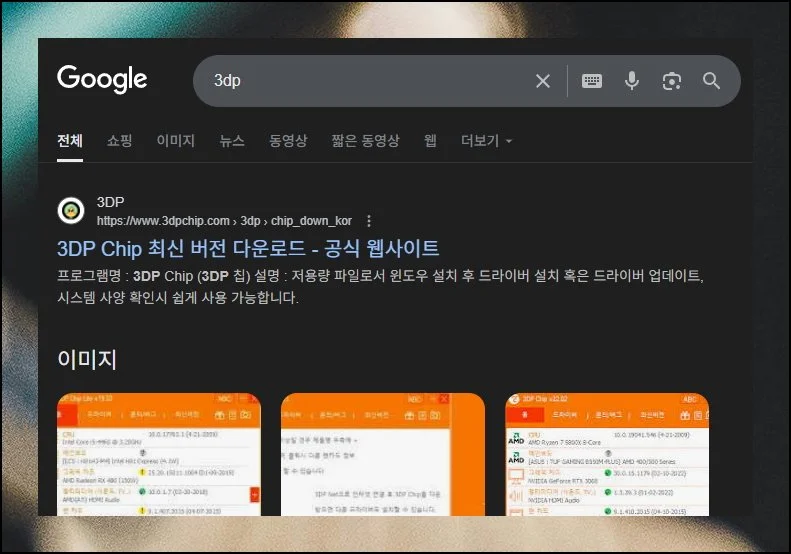The width and height of the screenshot is (791, 554).
Task: Open the on-screen keyboard input tool
Action: tap(592, 81)
